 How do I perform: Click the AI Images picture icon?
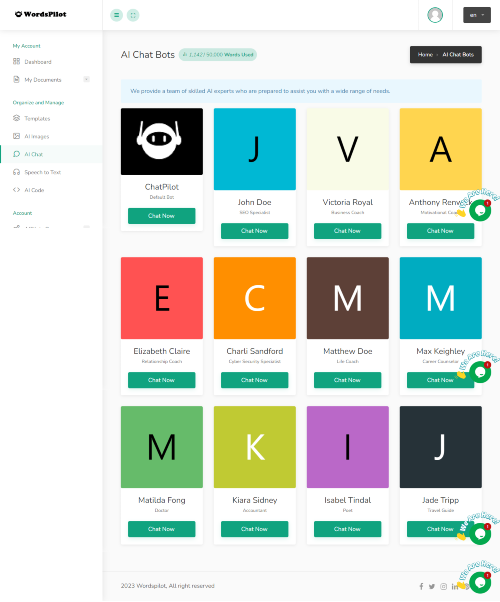(17, 136)
